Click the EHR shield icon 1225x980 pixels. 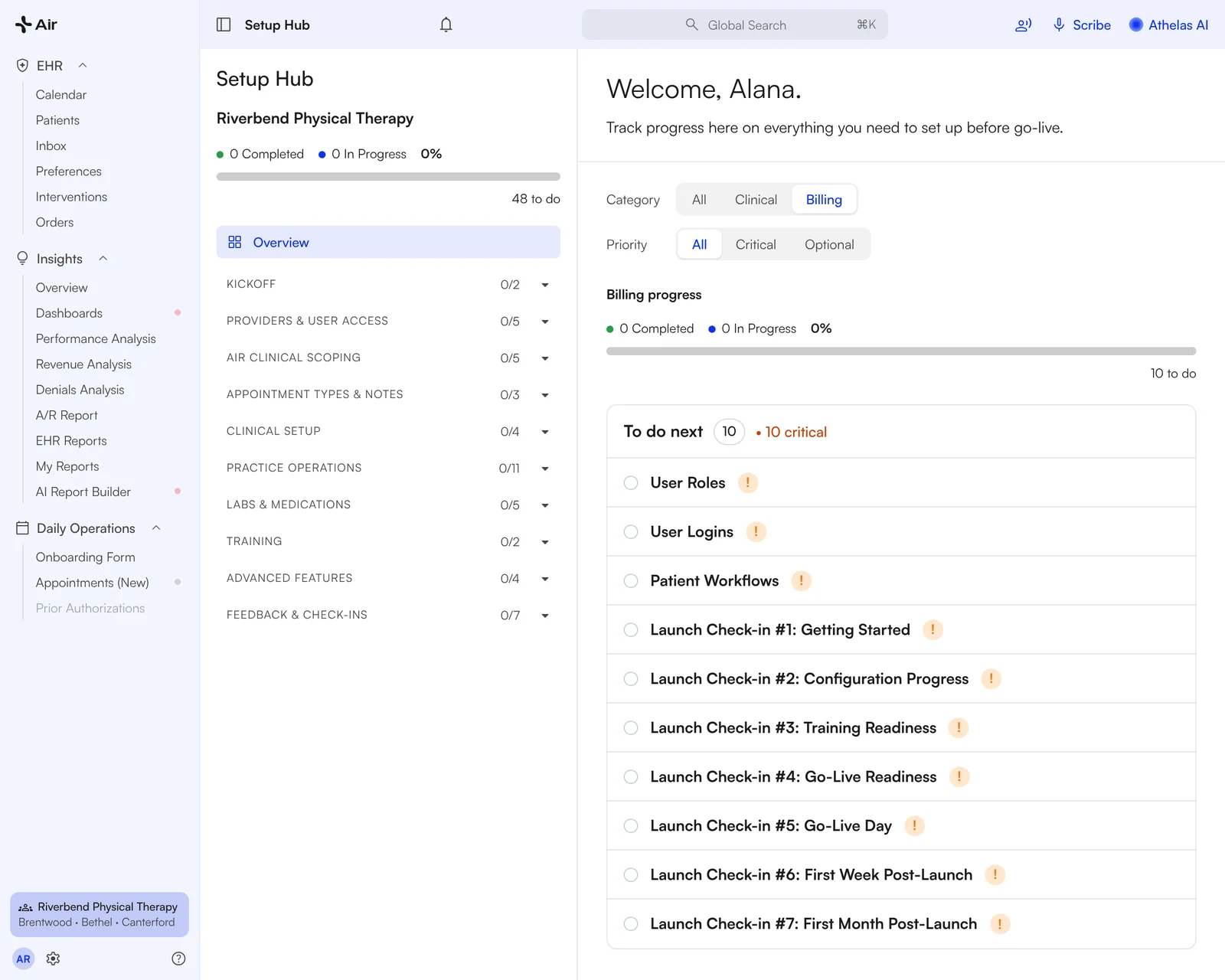click(x=23, y=66)
